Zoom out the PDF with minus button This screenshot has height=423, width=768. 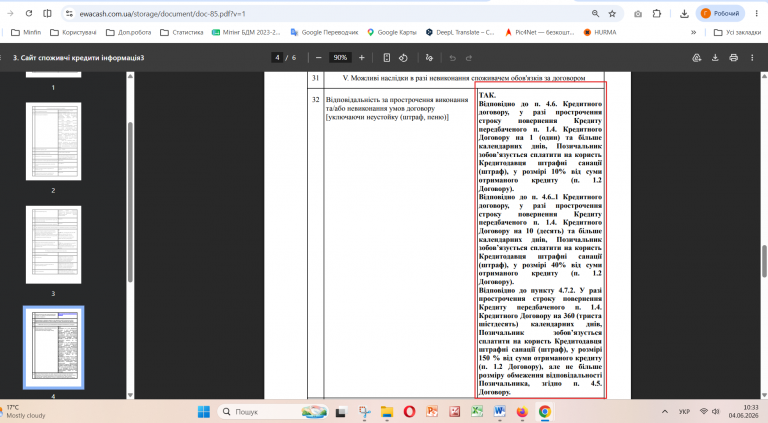pyautogui.click(x=318, y=58)
